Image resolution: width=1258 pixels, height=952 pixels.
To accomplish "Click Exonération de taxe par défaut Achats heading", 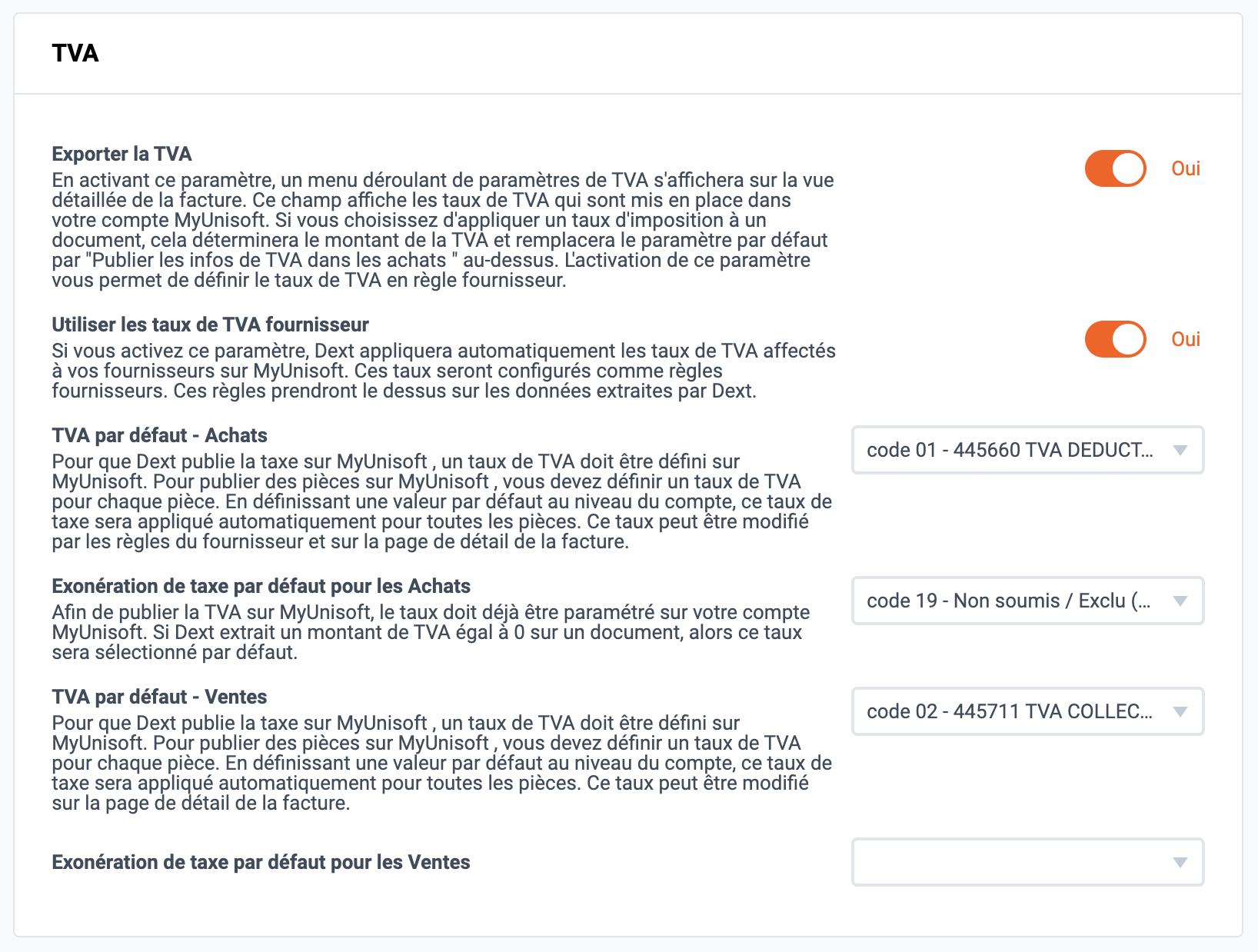I will pos(261,586).
